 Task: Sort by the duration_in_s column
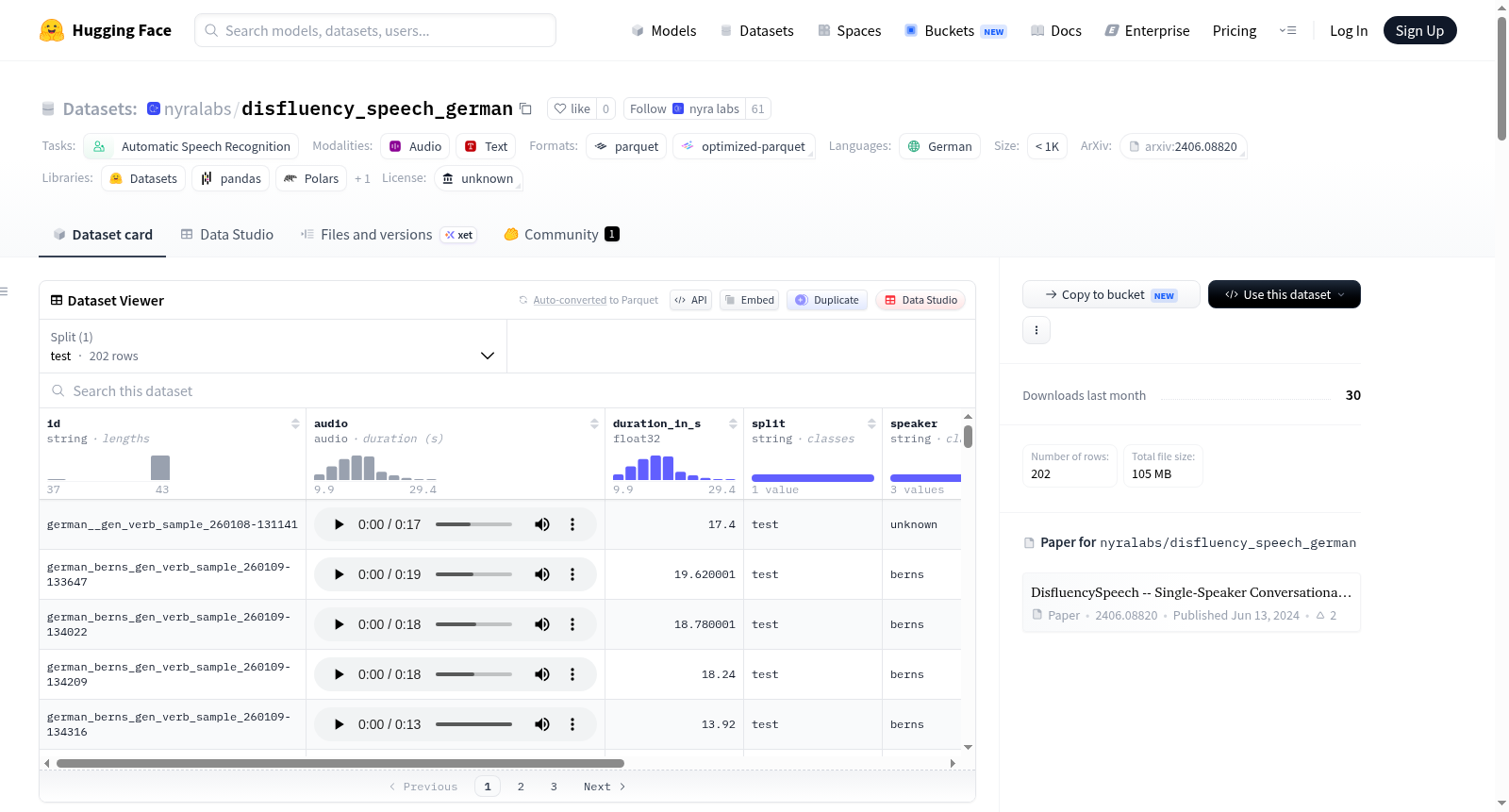pyautogui.click(x=733, y=423)
